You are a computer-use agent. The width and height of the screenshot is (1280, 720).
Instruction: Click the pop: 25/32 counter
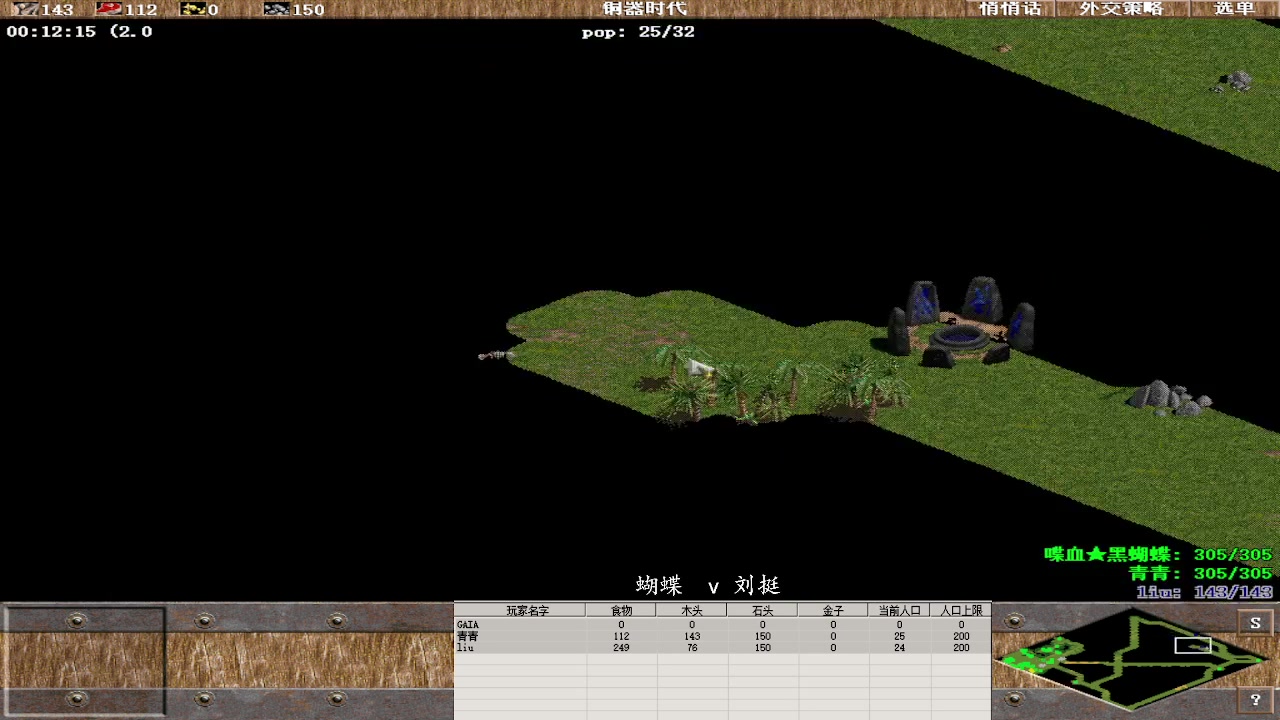coord(638,32)
